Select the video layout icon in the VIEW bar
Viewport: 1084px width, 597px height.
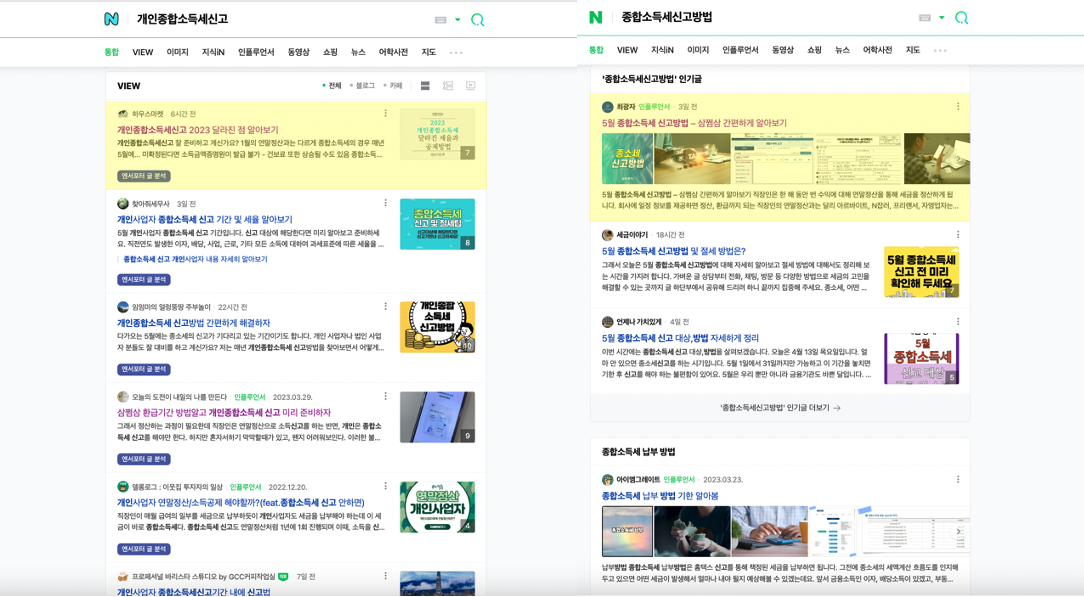click(470, 85)
